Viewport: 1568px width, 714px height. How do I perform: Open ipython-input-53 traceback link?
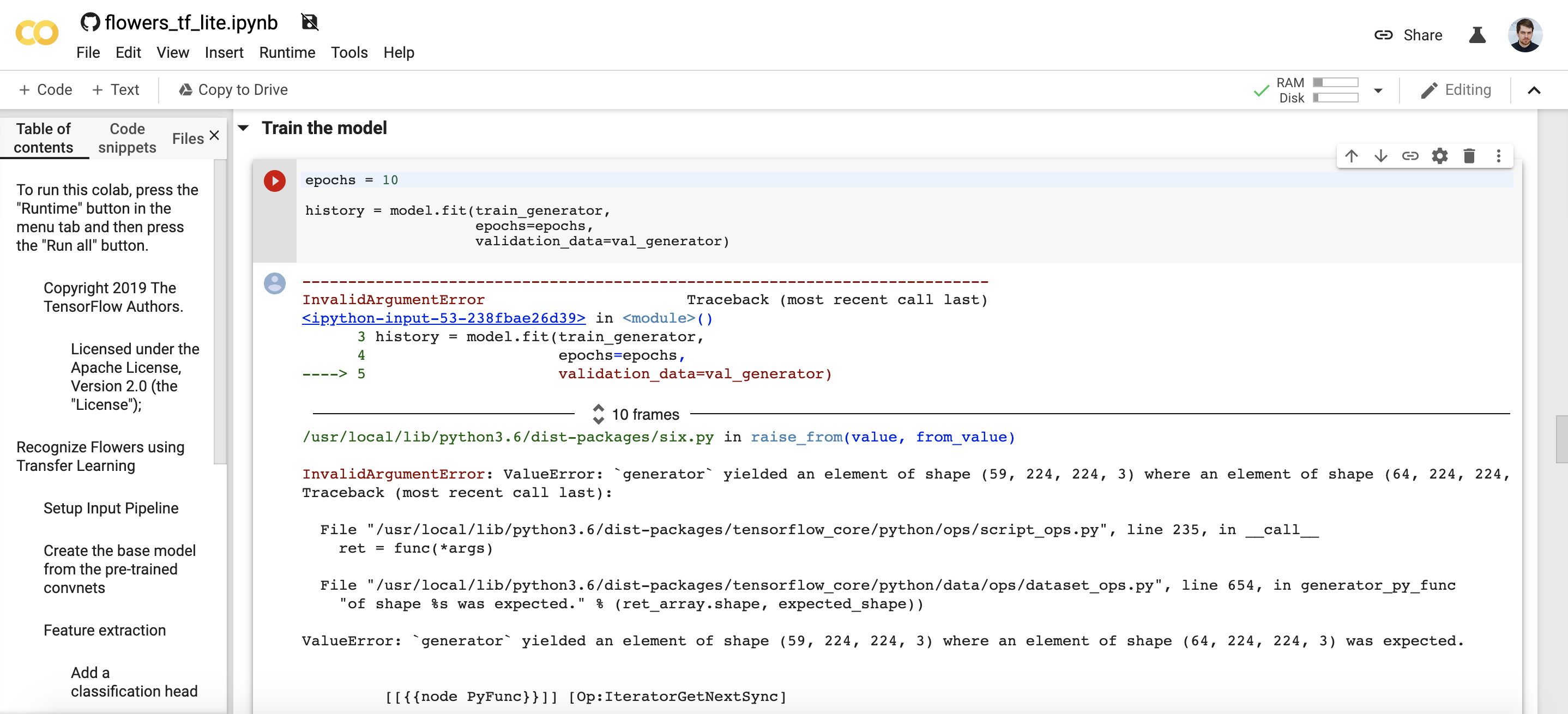tap(444, 318)
